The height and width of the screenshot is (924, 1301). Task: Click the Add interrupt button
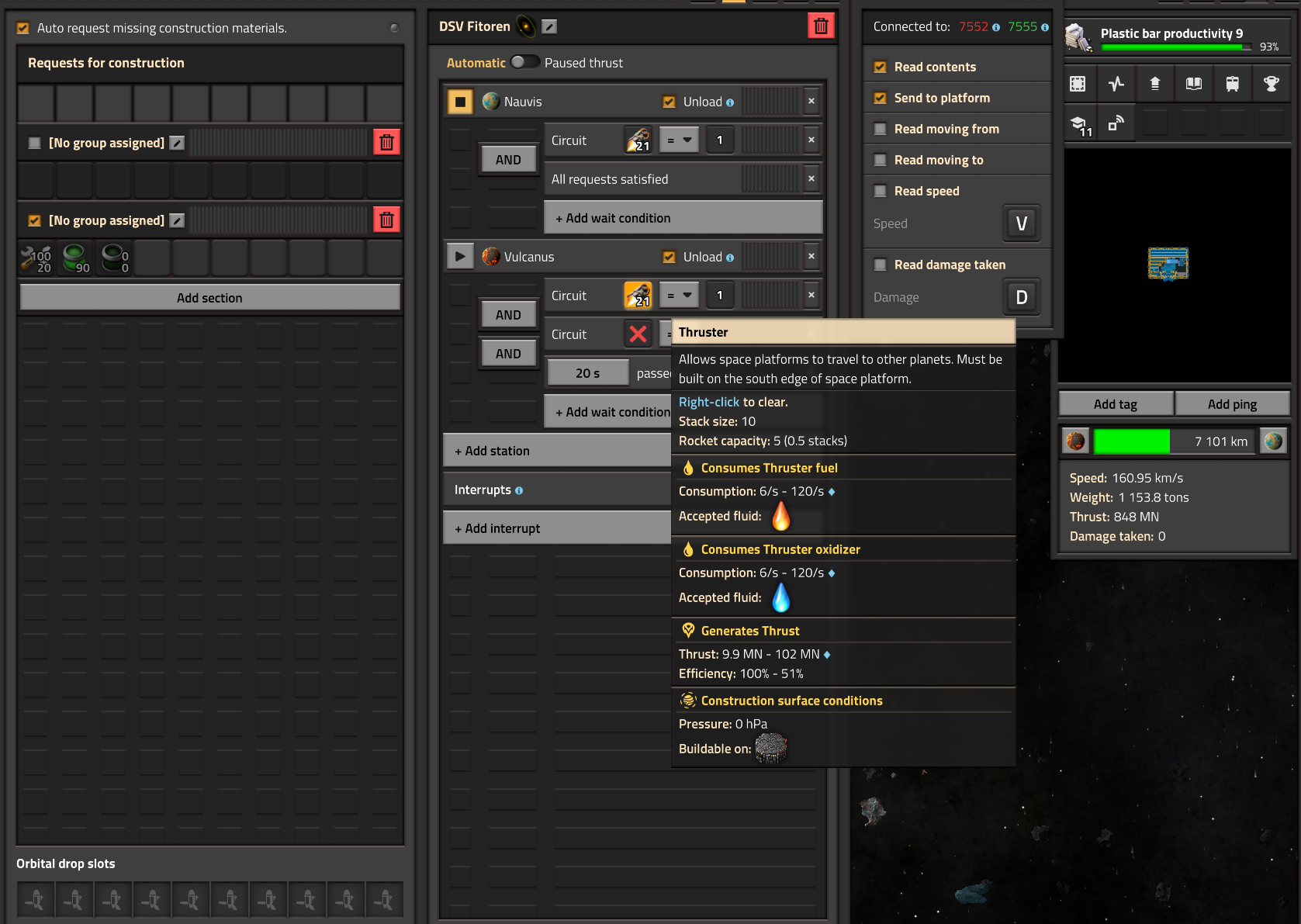[557, 528]
